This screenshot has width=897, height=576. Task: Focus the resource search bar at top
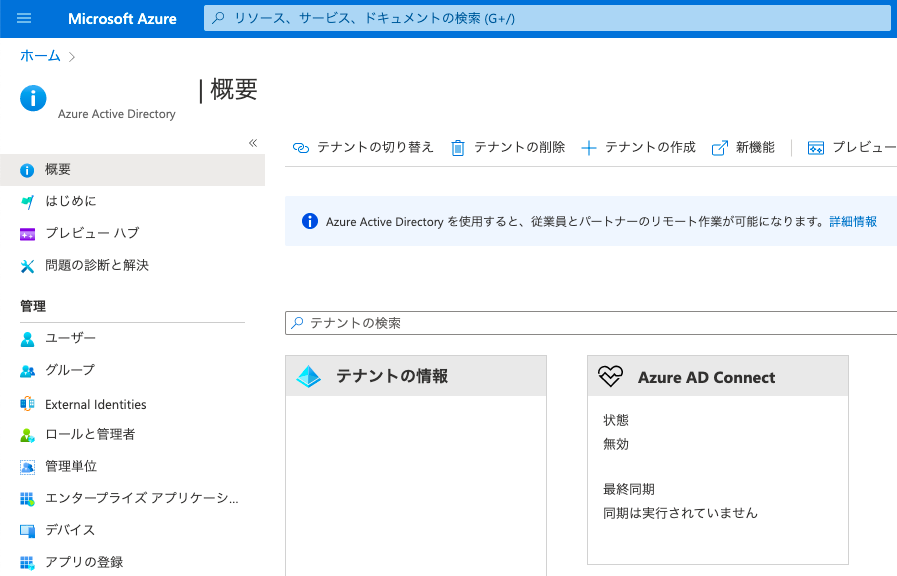tap(547, 18)
